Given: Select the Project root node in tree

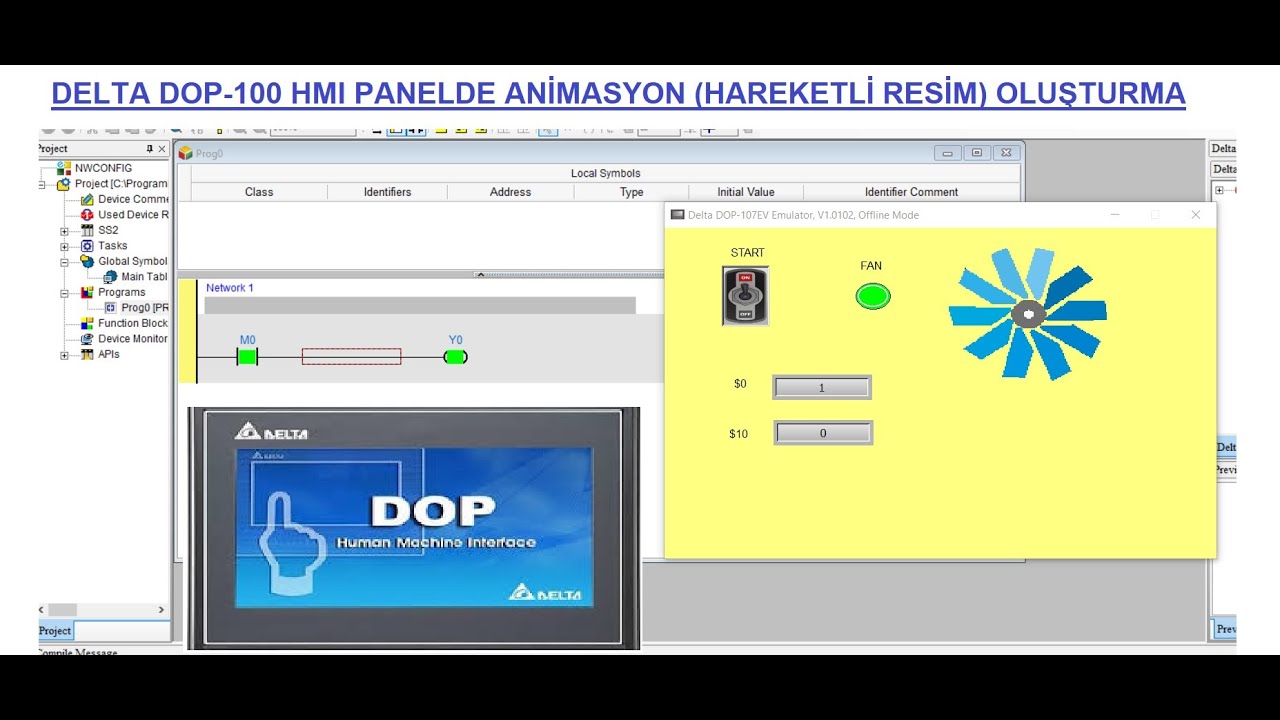Looking at the screenshot, I should click(121, 184).
